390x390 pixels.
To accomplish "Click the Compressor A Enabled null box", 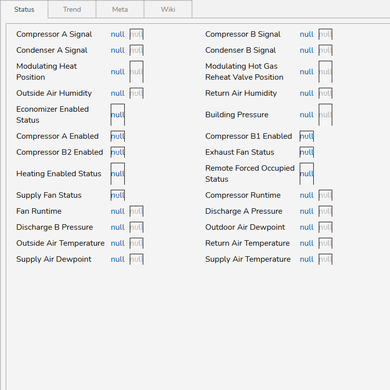I will coord(118,136).
